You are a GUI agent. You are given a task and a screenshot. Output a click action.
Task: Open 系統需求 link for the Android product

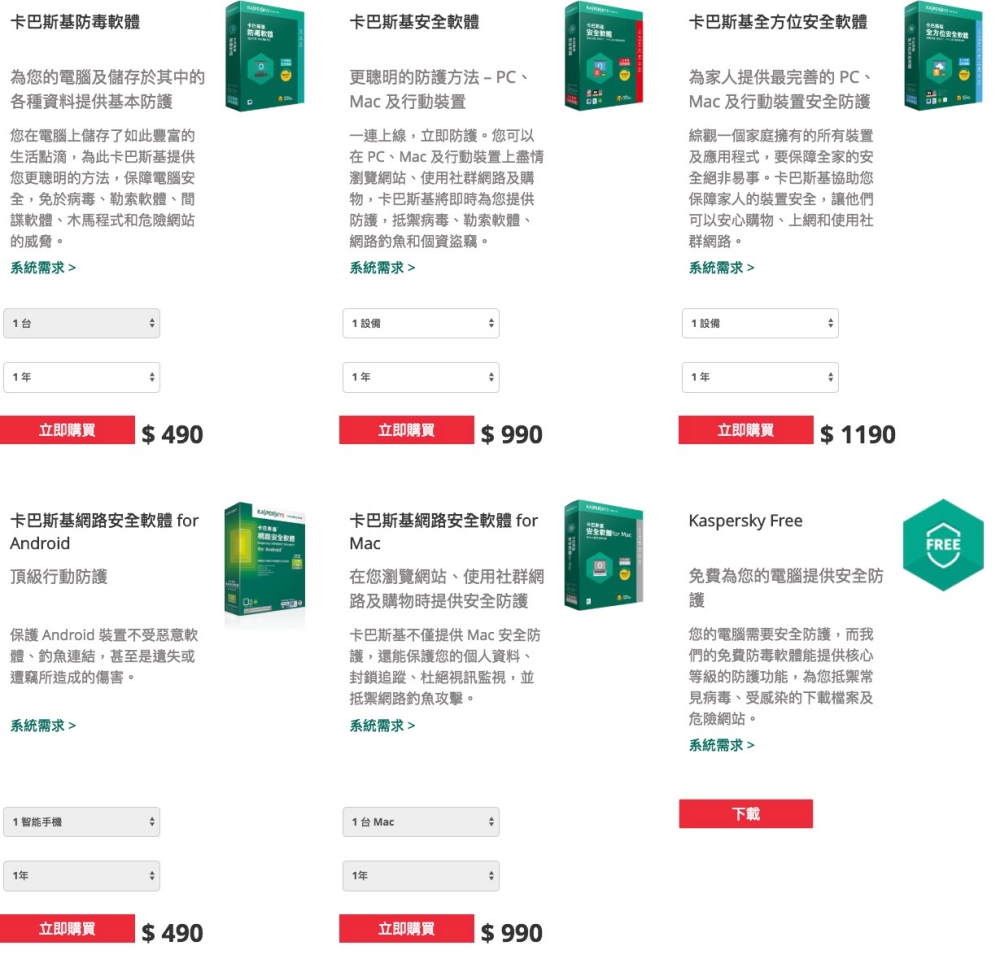pos(43,726)
